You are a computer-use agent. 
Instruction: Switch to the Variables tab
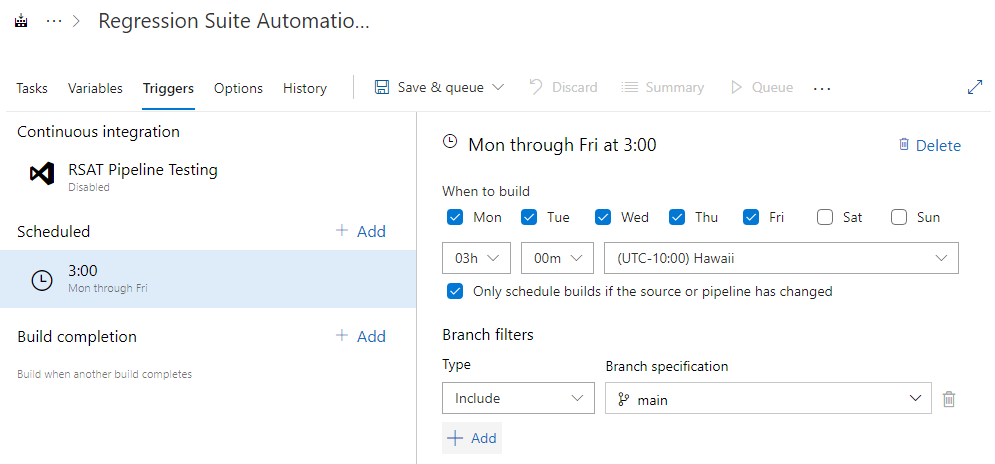point(95,88)
